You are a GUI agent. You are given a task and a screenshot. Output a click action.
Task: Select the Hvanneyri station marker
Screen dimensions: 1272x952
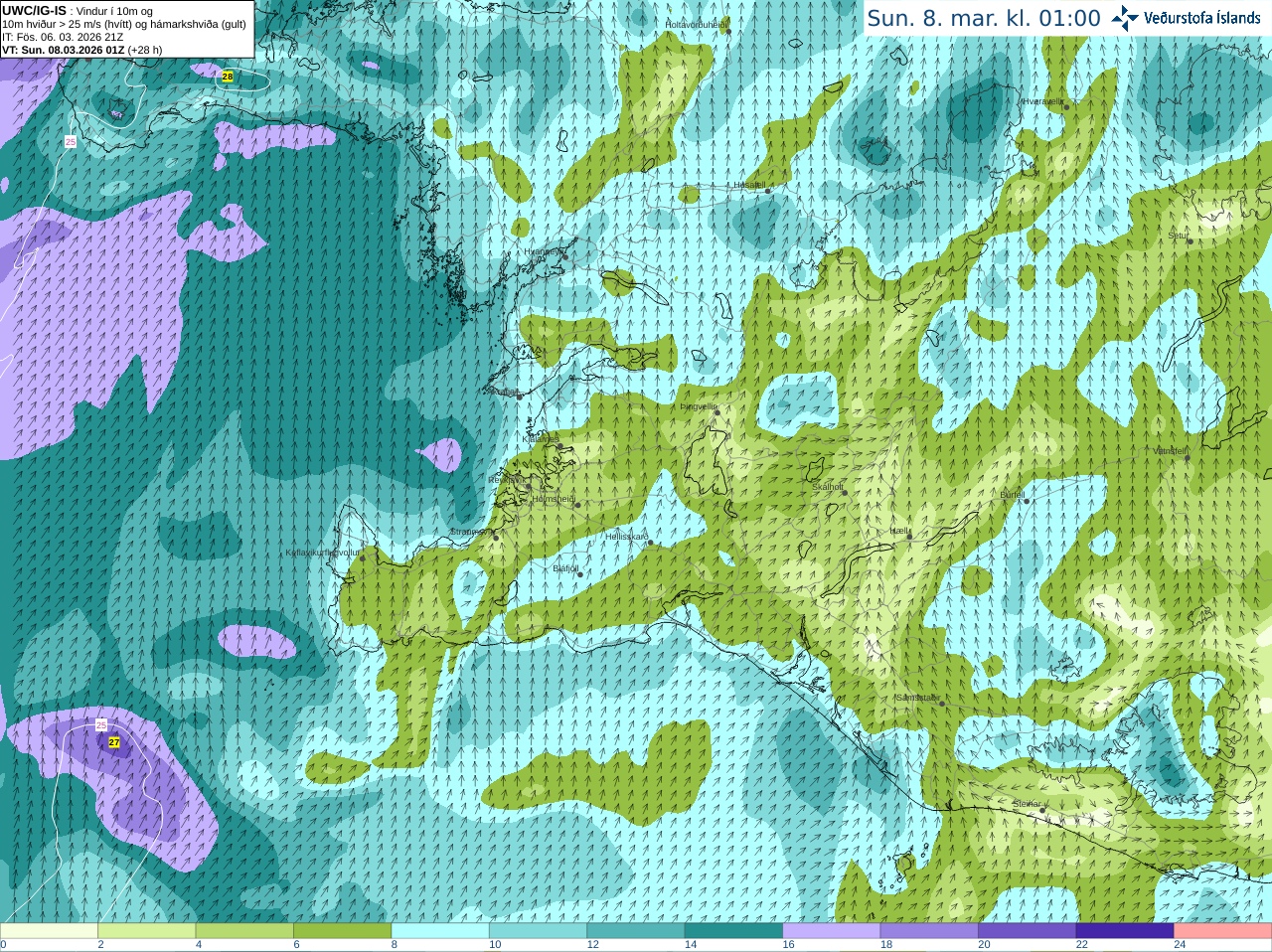[x=564, y=256]
